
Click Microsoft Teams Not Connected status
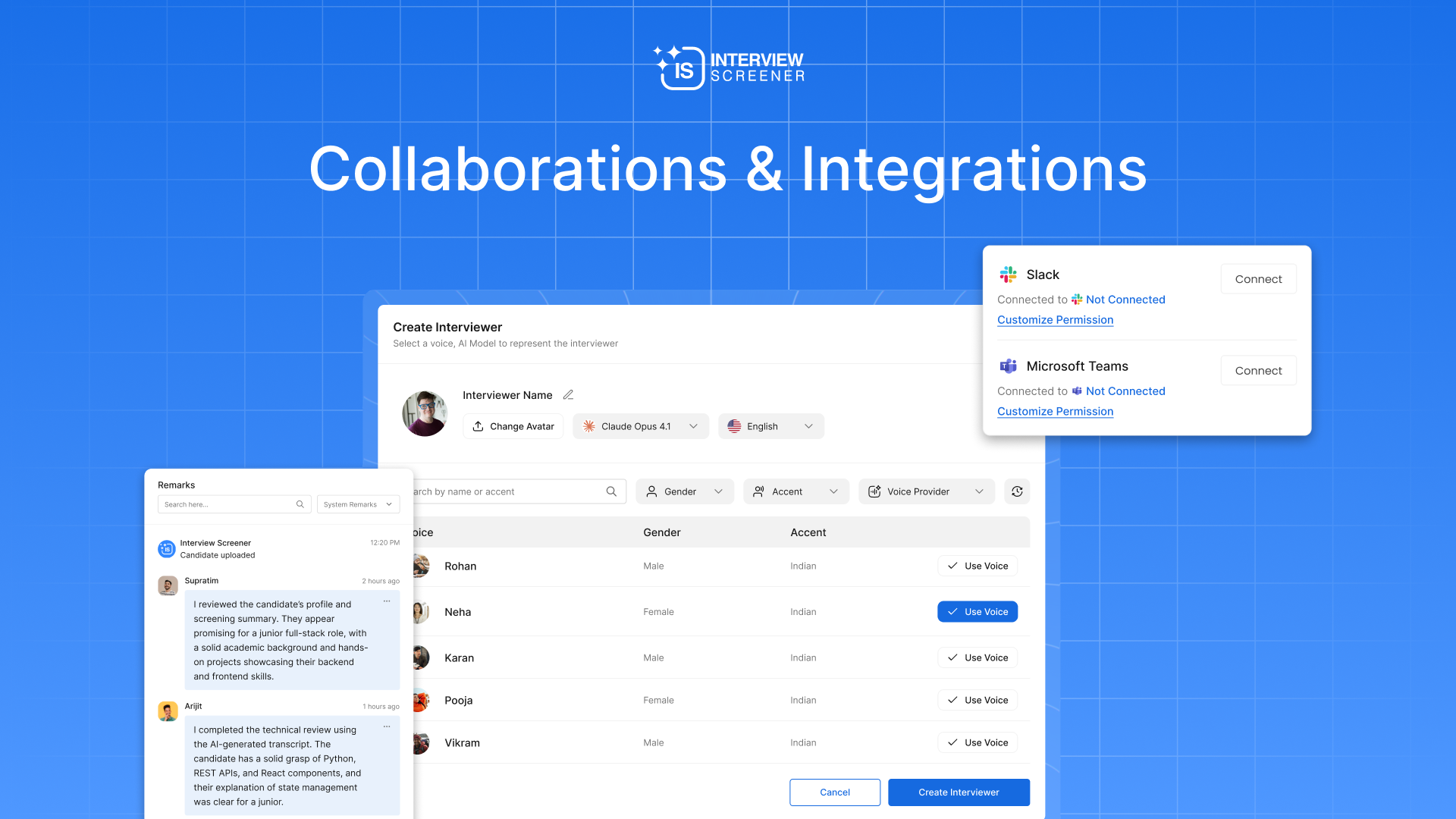tap(1125, 391)
